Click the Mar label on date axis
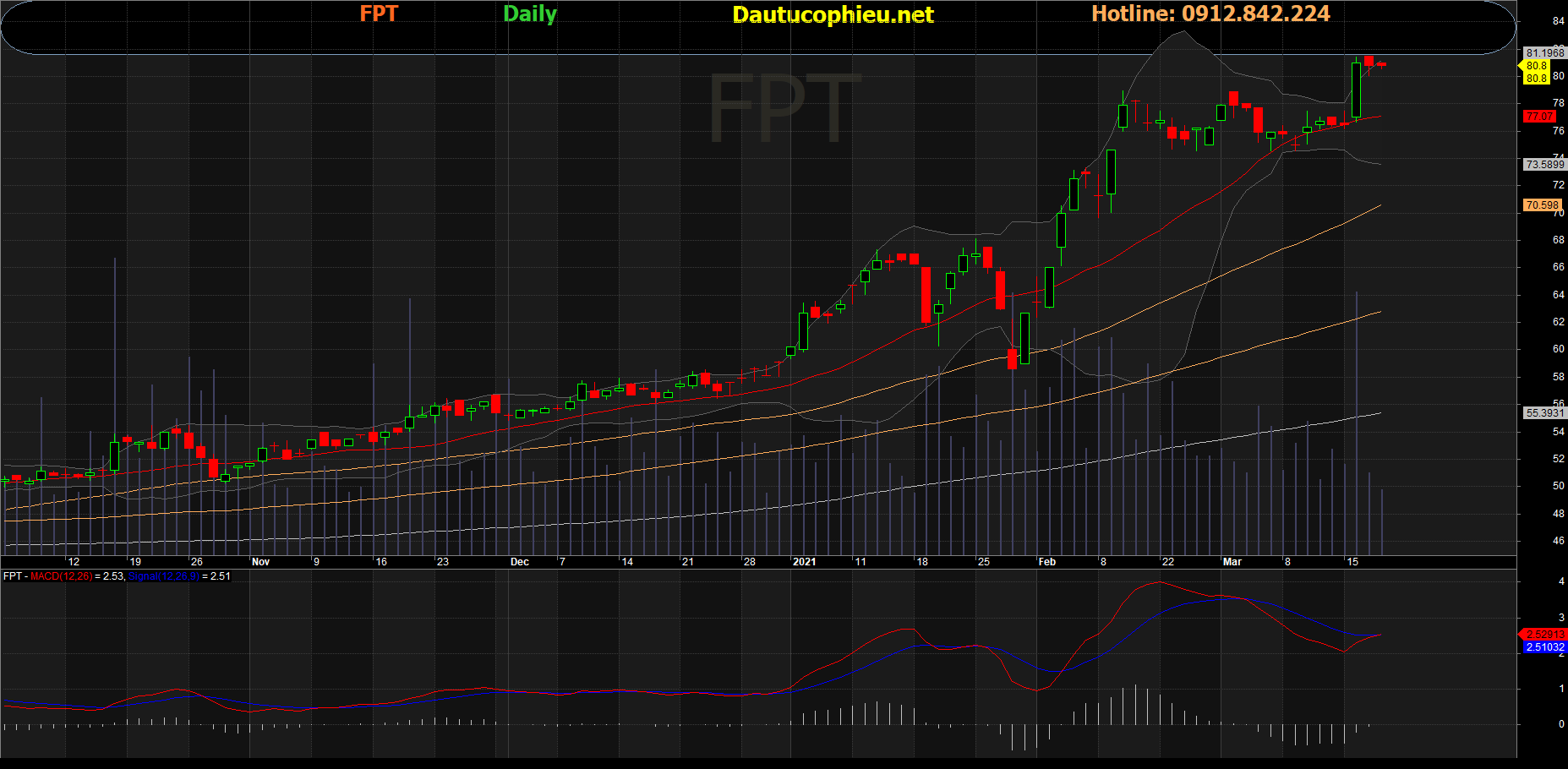 pos(1232,562)
